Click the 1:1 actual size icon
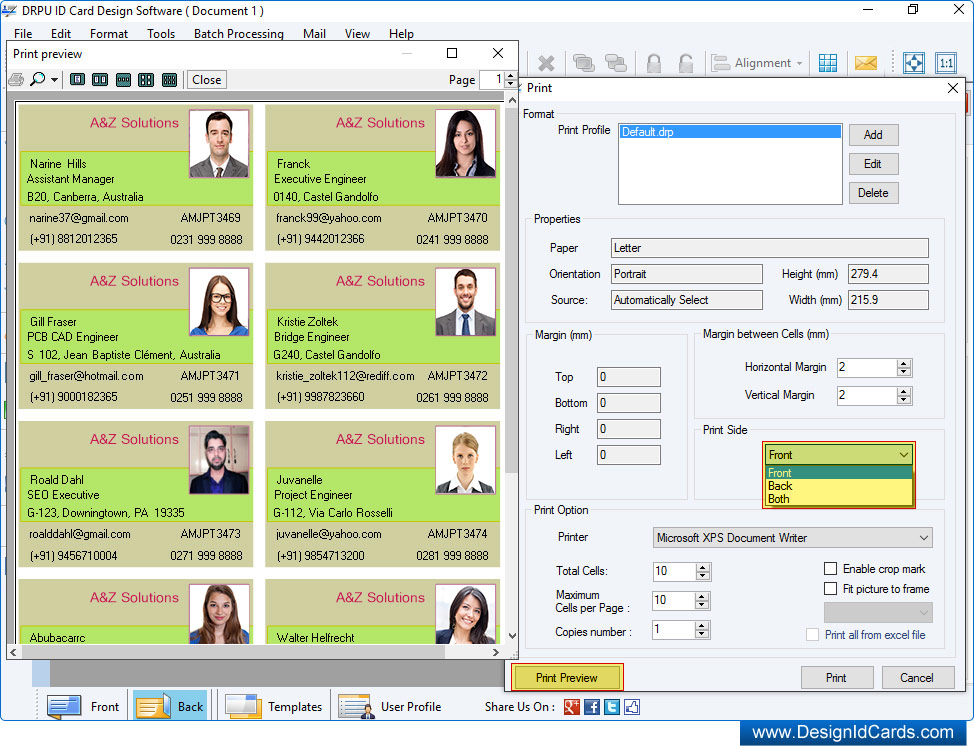Viewport: 974px width, 746px height. [x=946, y=63]
